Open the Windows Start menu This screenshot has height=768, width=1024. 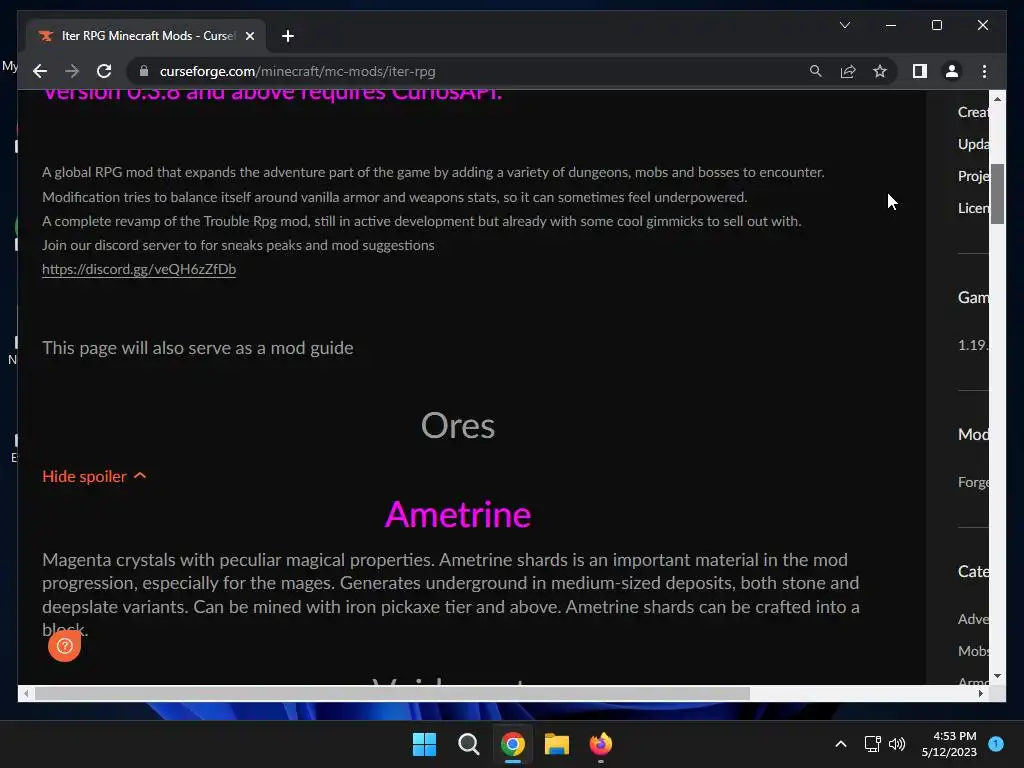424,744
